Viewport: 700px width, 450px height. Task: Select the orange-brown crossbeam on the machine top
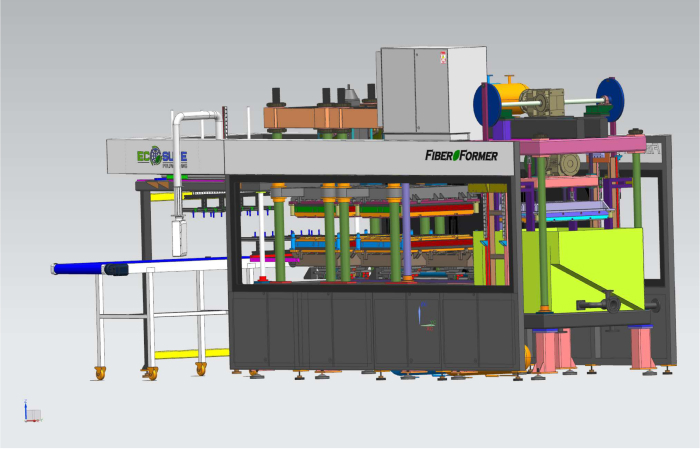[321, 118]
